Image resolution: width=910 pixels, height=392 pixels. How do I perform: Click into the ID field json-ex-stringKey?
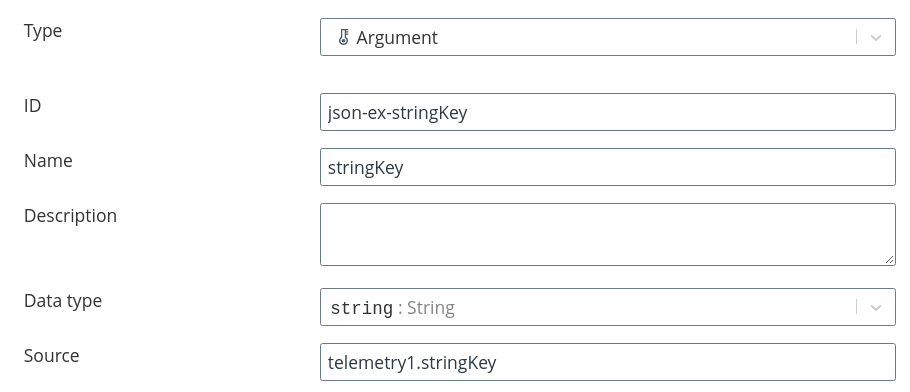click(608, 112)
